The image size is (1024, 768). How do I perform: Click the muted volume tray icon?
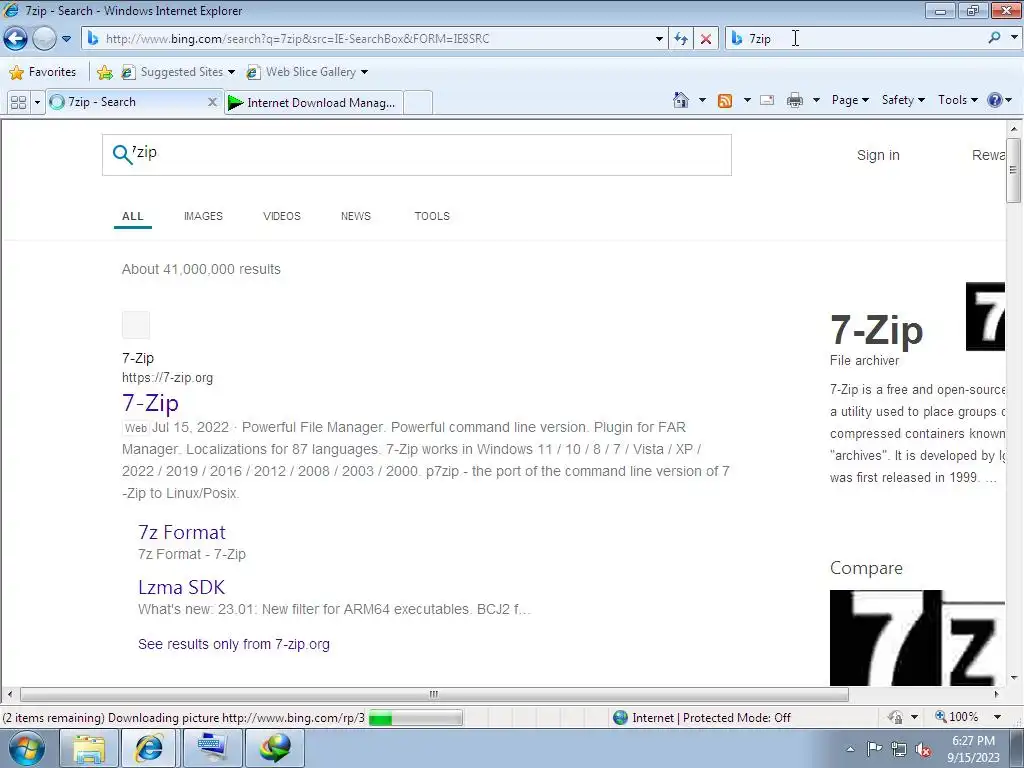(x=923, y=749)
